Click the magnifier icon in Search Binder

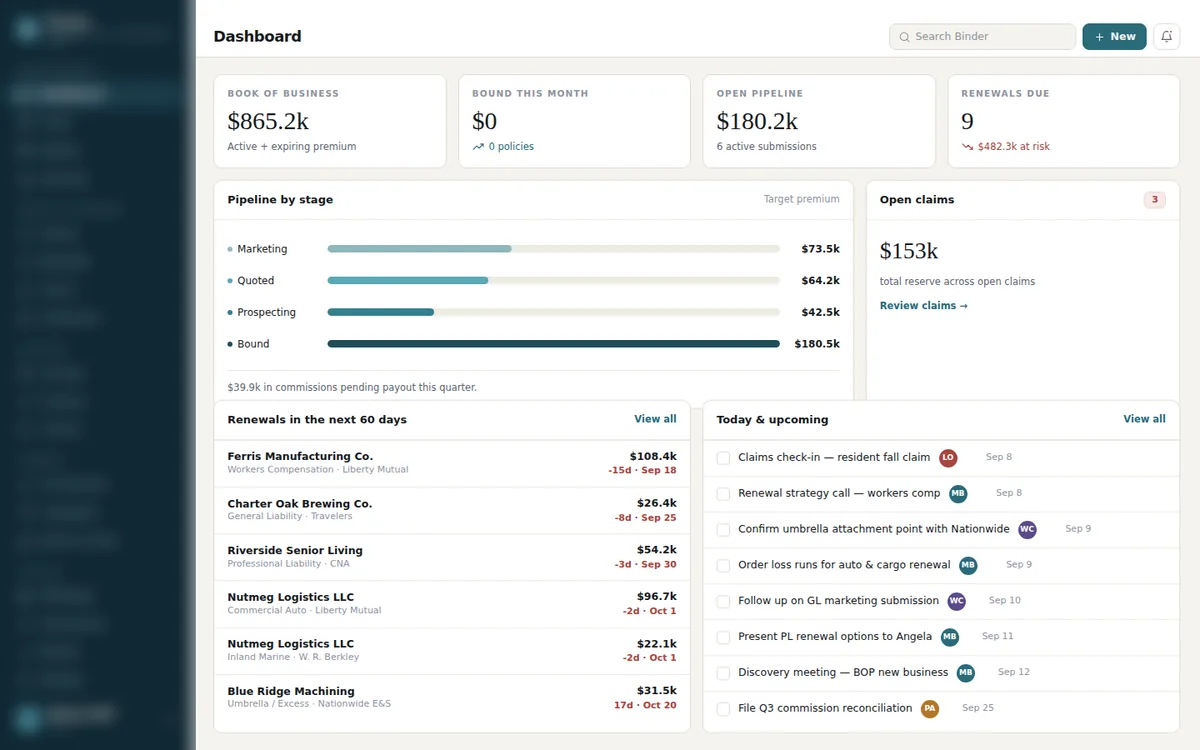tap(904, 37)
